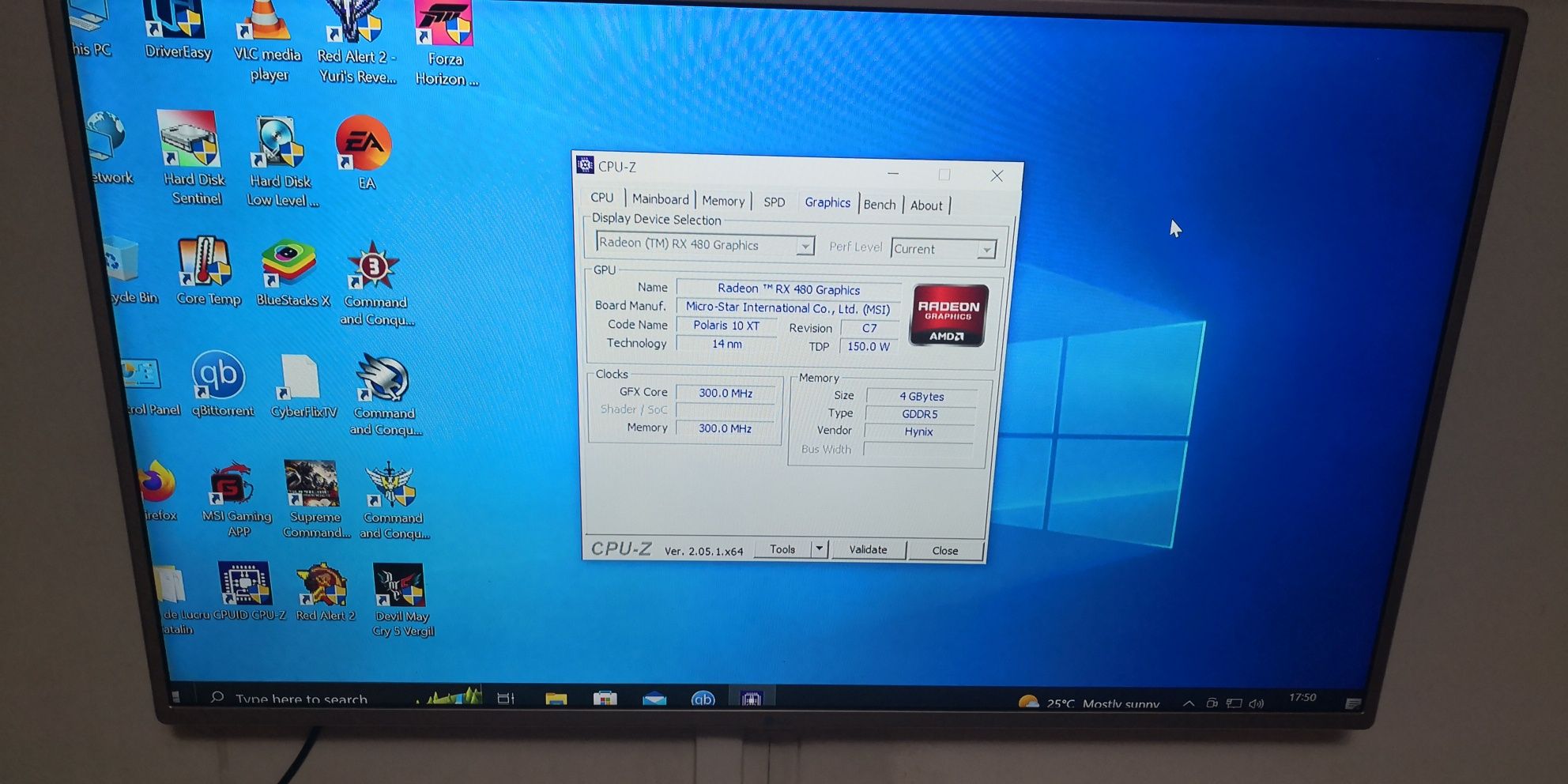Launch Forza Horizon desktop icon

point(446,41)
